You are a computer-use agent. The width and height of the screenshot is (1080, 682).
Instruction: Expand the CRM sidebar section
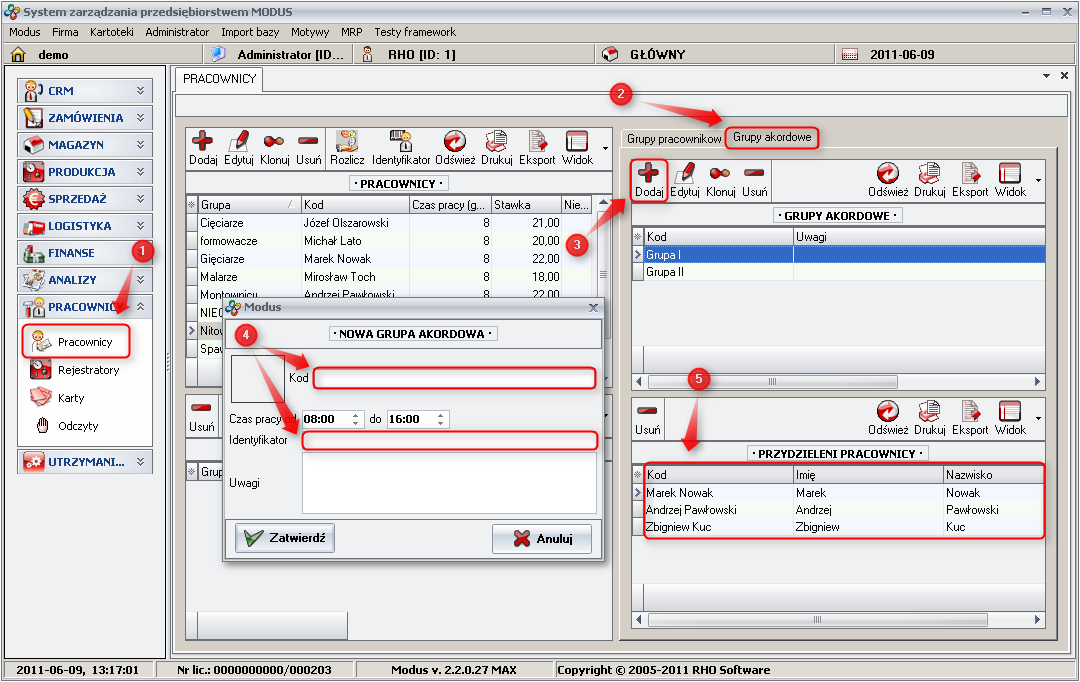[86, 90]
